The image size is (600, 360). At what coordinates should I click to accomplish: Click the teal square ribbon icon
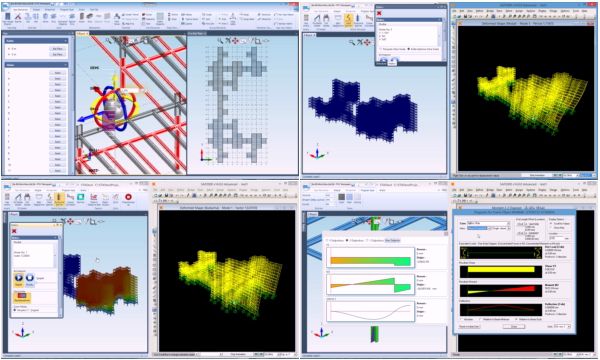point(81,197)
